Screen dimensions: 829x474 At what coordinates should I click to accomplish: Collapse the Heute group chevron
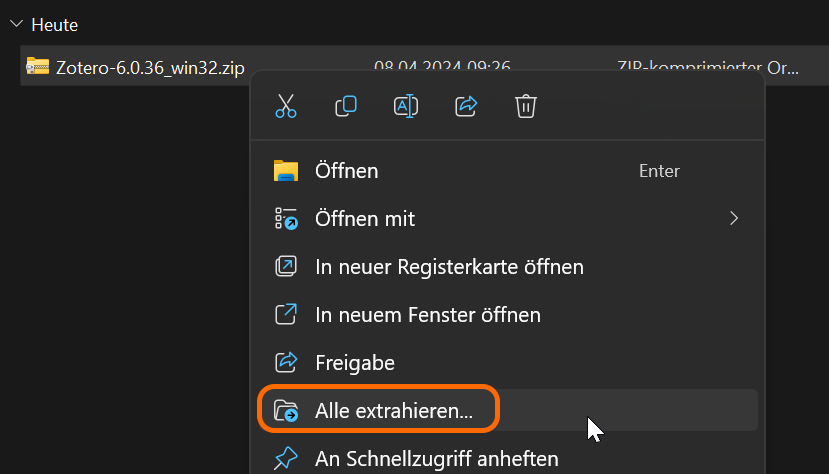pos(15,24)
